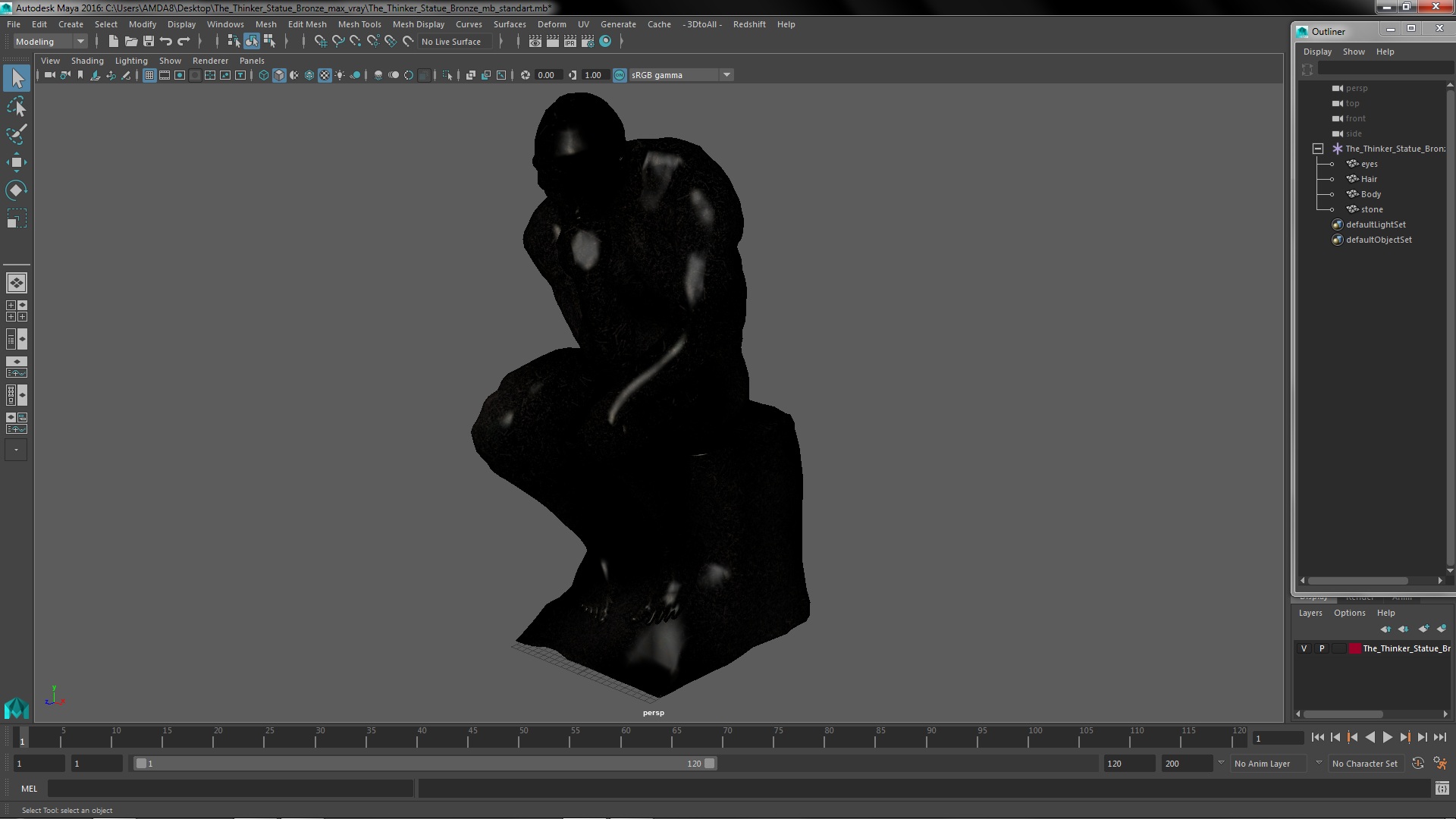Open the sRGB gamma view transform dropdown
This screenshot has height=819, width=1456.
coord(681,75)
